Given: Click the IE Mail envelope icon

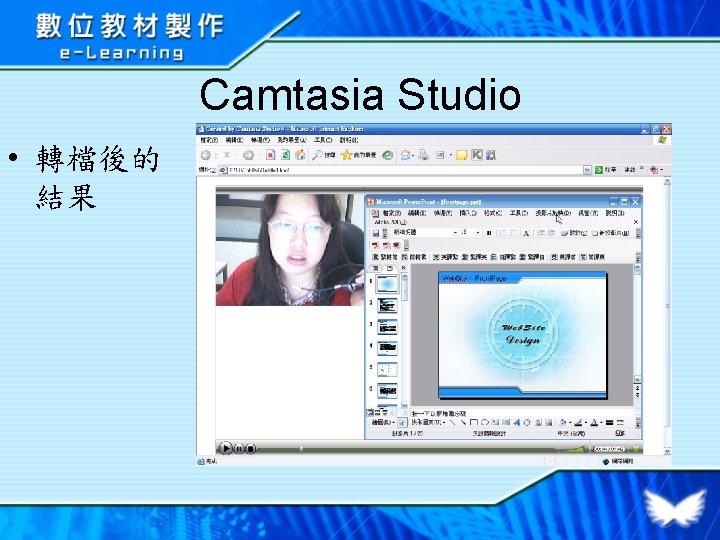Looking at the screenshot, I should 405,155.
